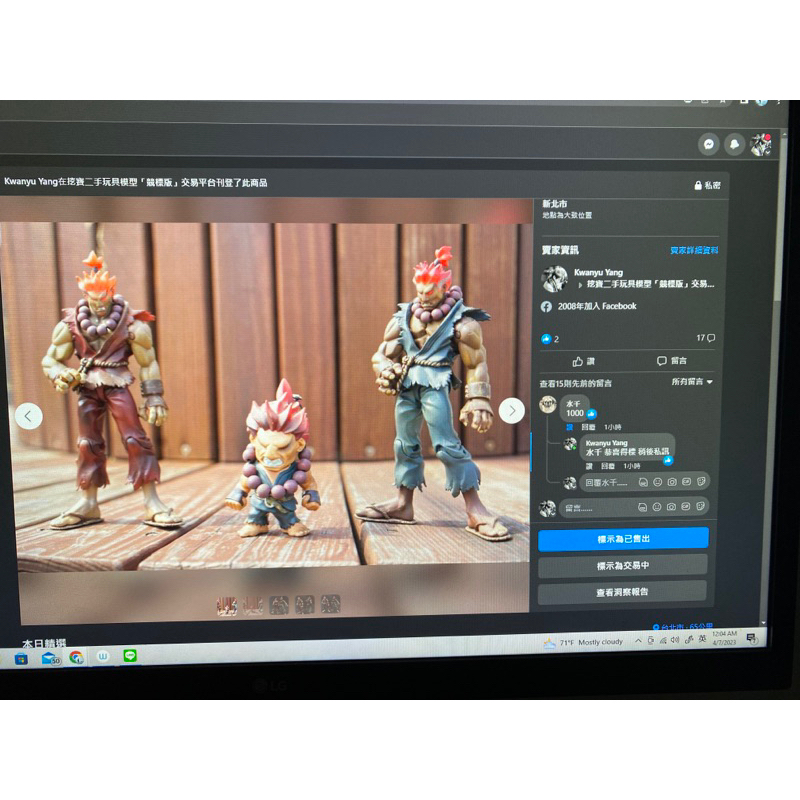Open the Windows notification center icon
This screenshot has width=800, height=800.
click(752, 638)
